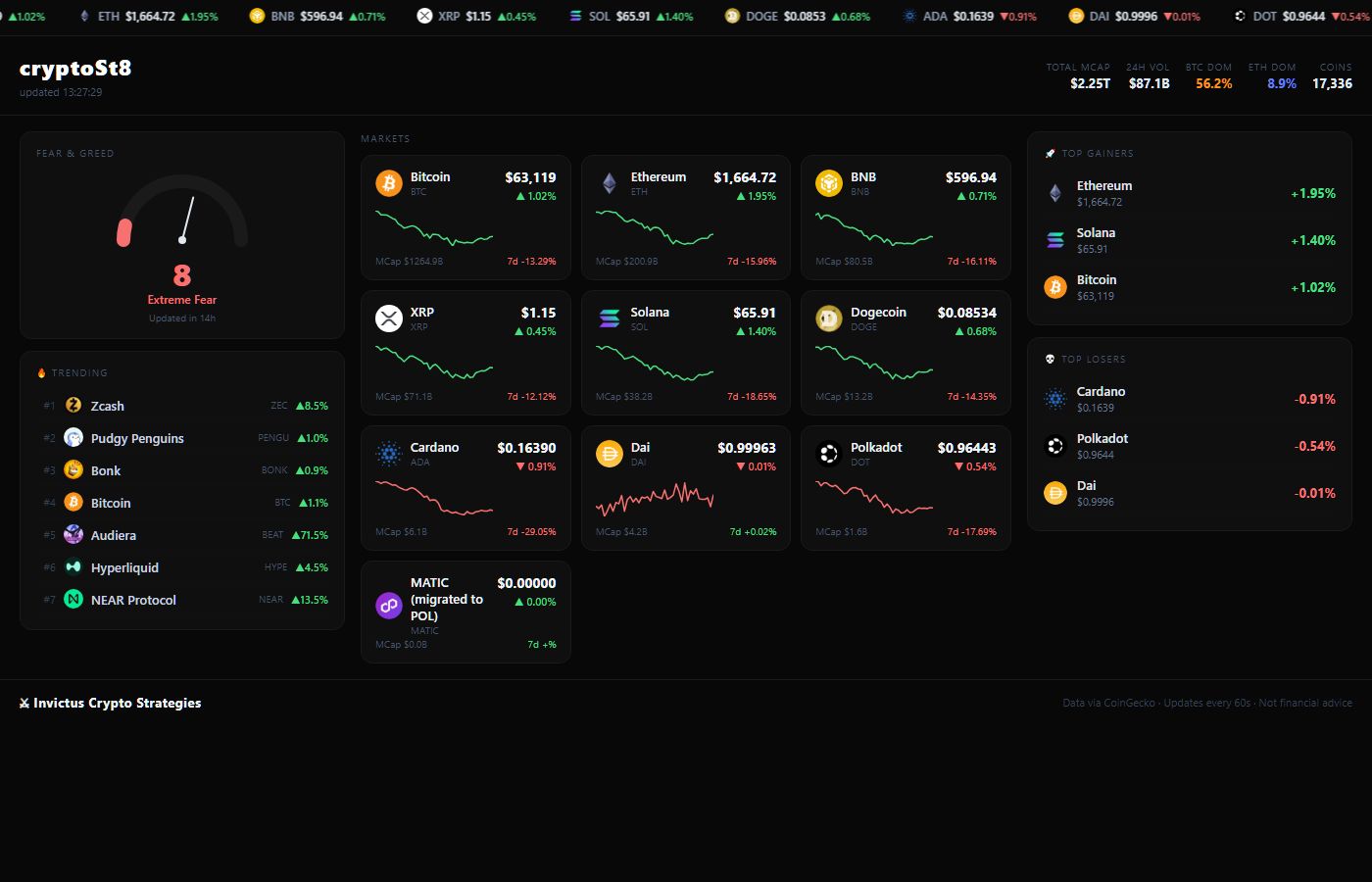
Task: Click the Polkadot icon in Top Losers
Action: click(1055, 446)
